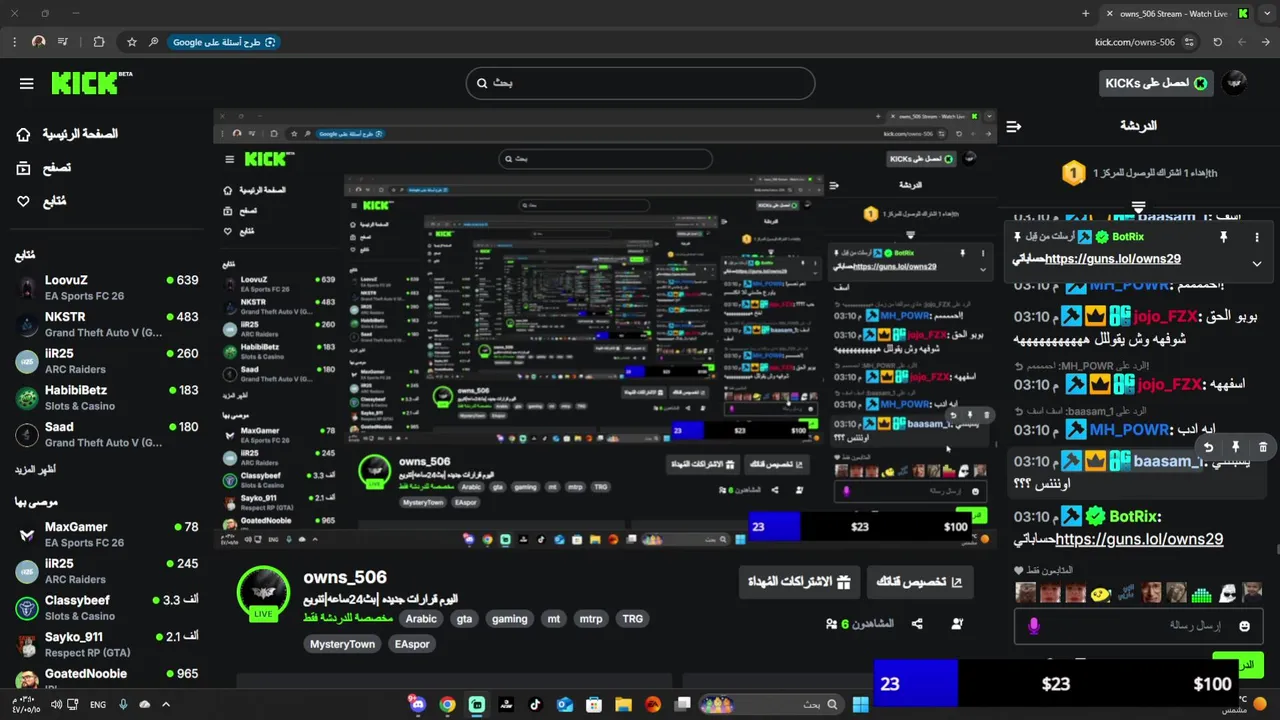Open Discord from the taskbar
The image size is (1280, 720).
point(417,704)
